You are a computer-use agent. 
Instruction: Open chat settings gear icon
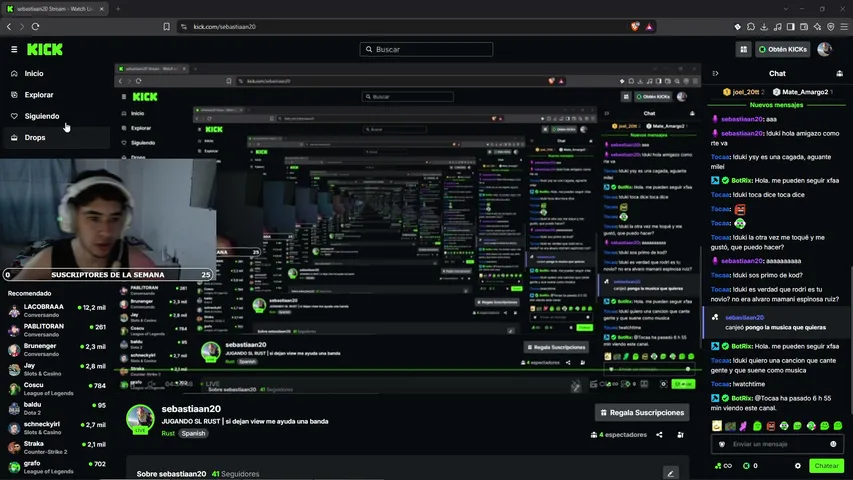click(x=798, y=466)
